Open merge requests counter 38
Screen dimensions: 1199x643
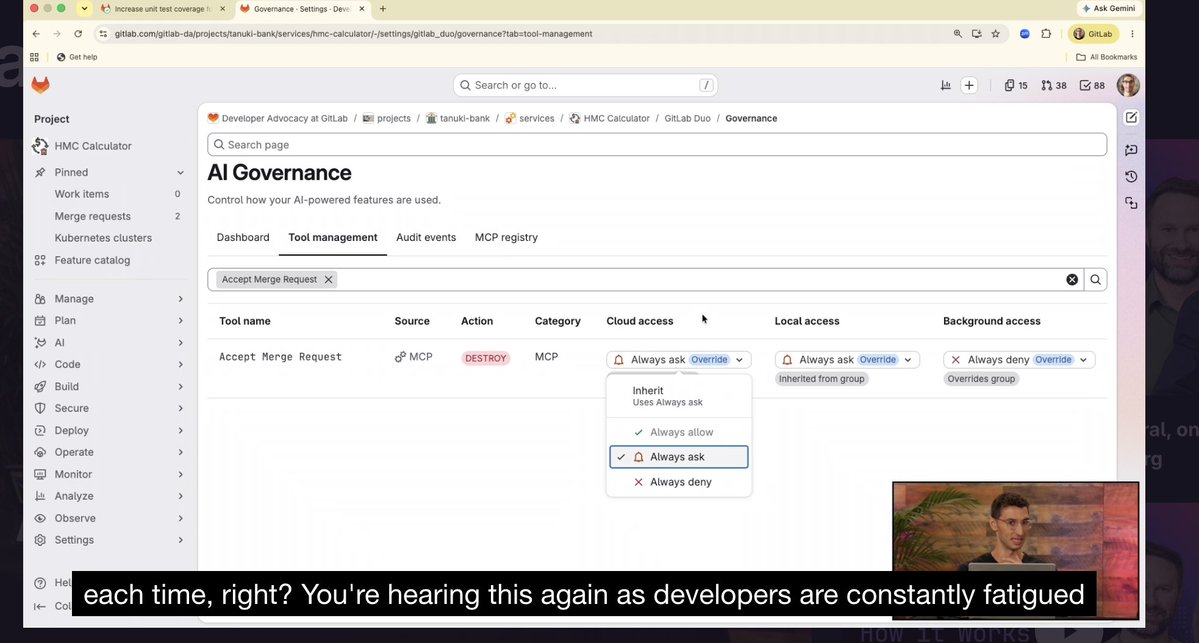1054,86
